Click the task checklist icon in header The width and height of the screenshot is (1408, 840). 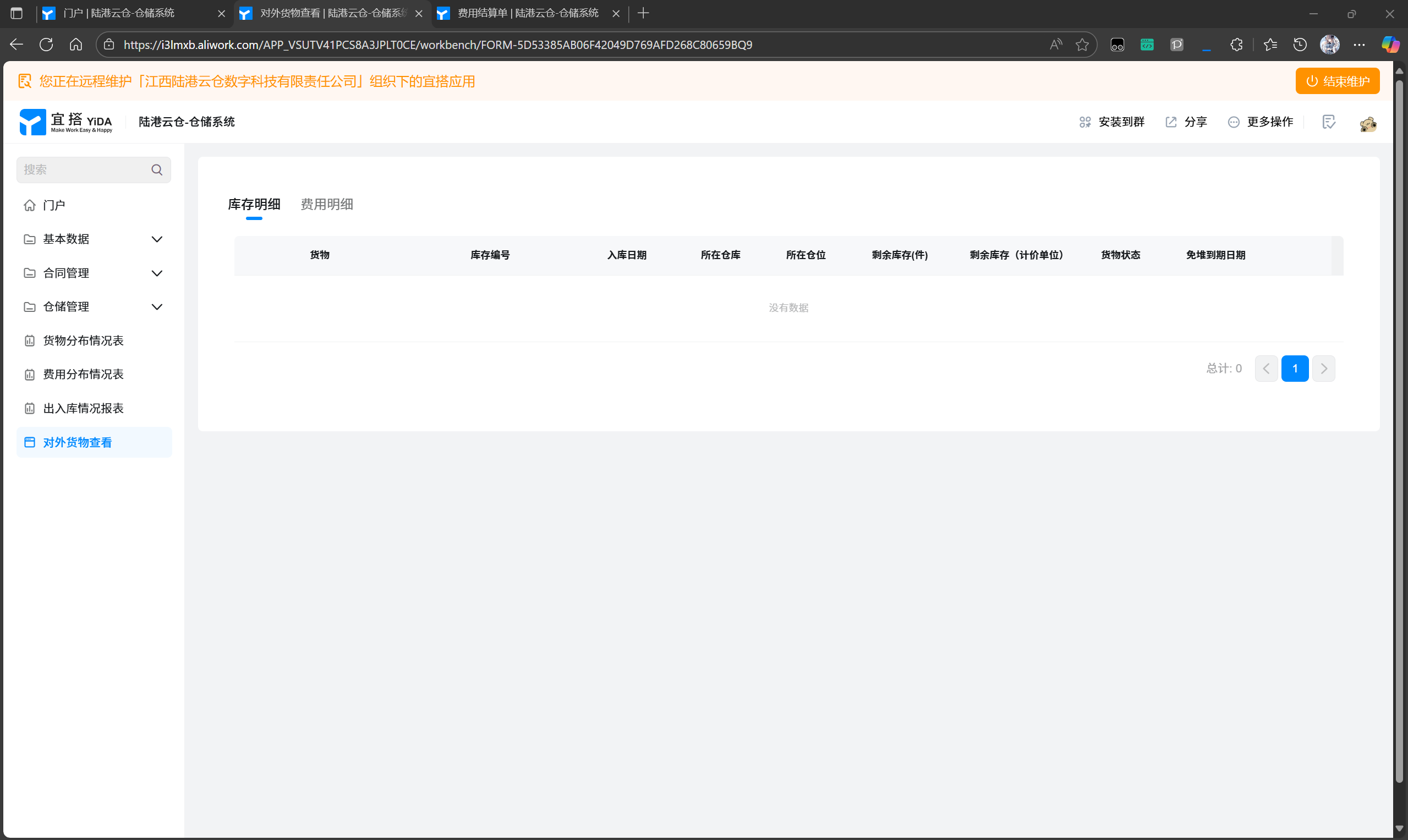(x=1328, y=122)
